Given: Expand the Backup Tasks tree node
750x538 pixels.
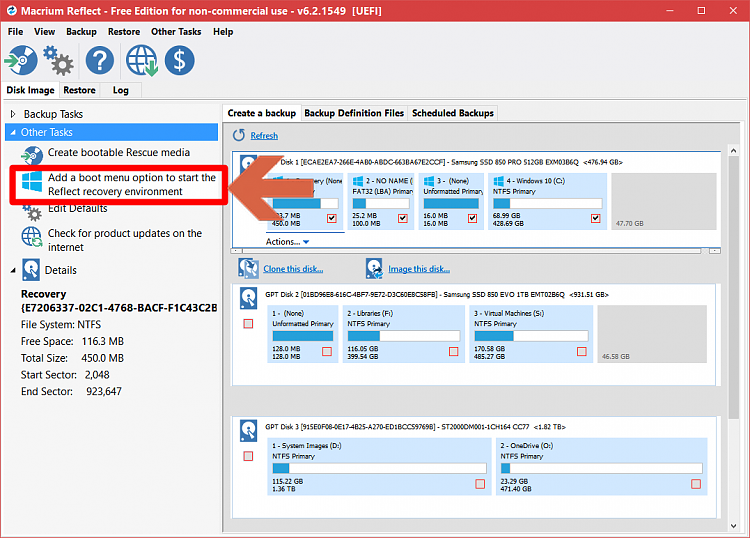Looking at the screenshot, I should pos(13,114).
